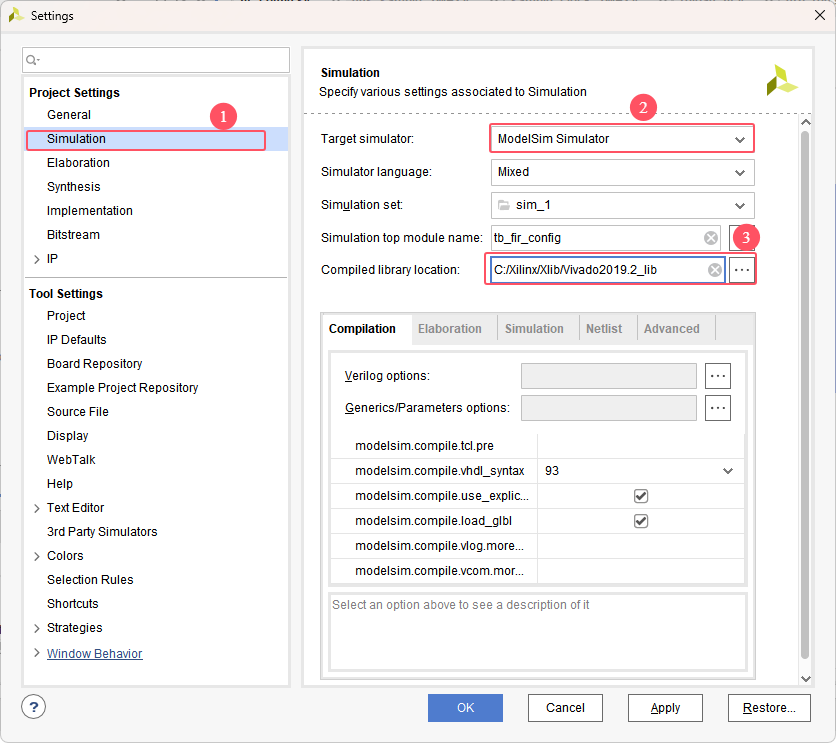The height and width of the screenshot is (743, 836).
Task: Open help with the question mark icon
Action: [x=34, y=707]
